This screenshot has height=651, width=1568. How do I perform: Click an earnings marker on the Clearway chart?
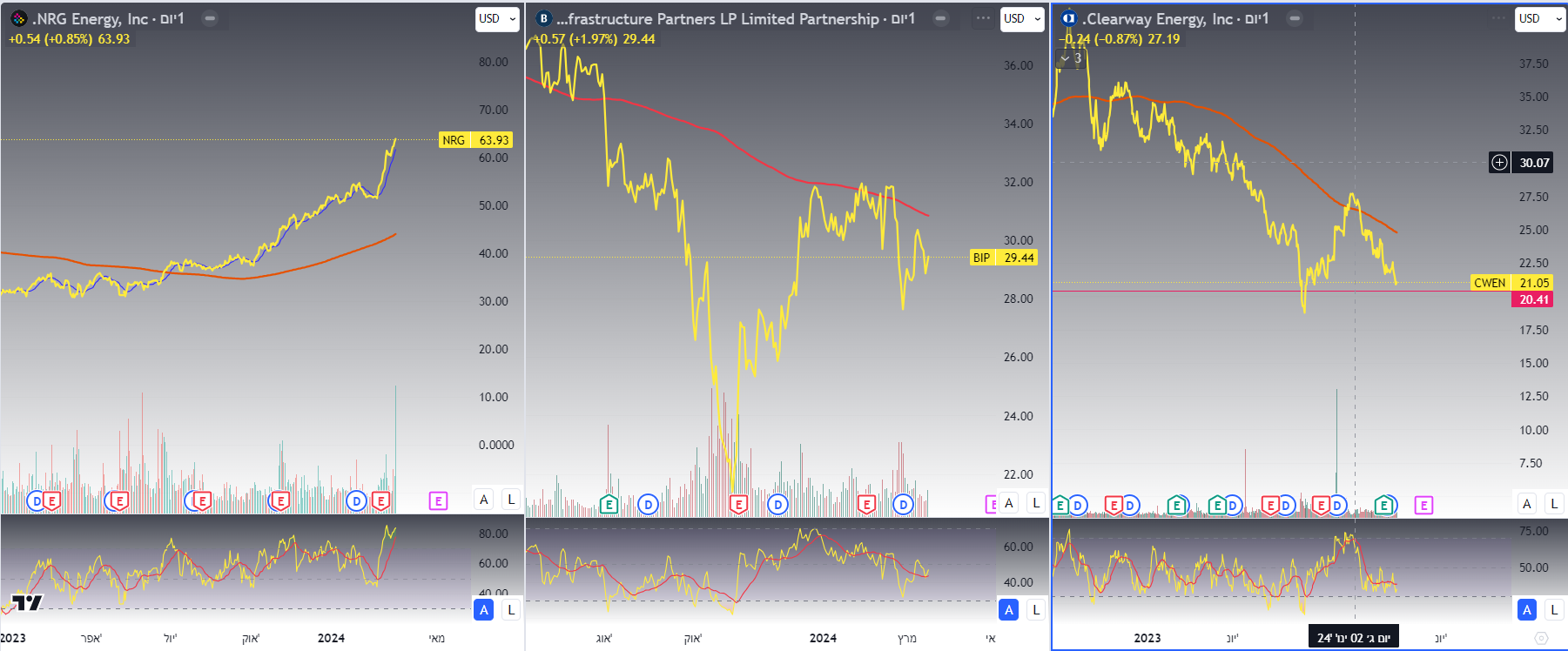click(x=1059, y=504)
